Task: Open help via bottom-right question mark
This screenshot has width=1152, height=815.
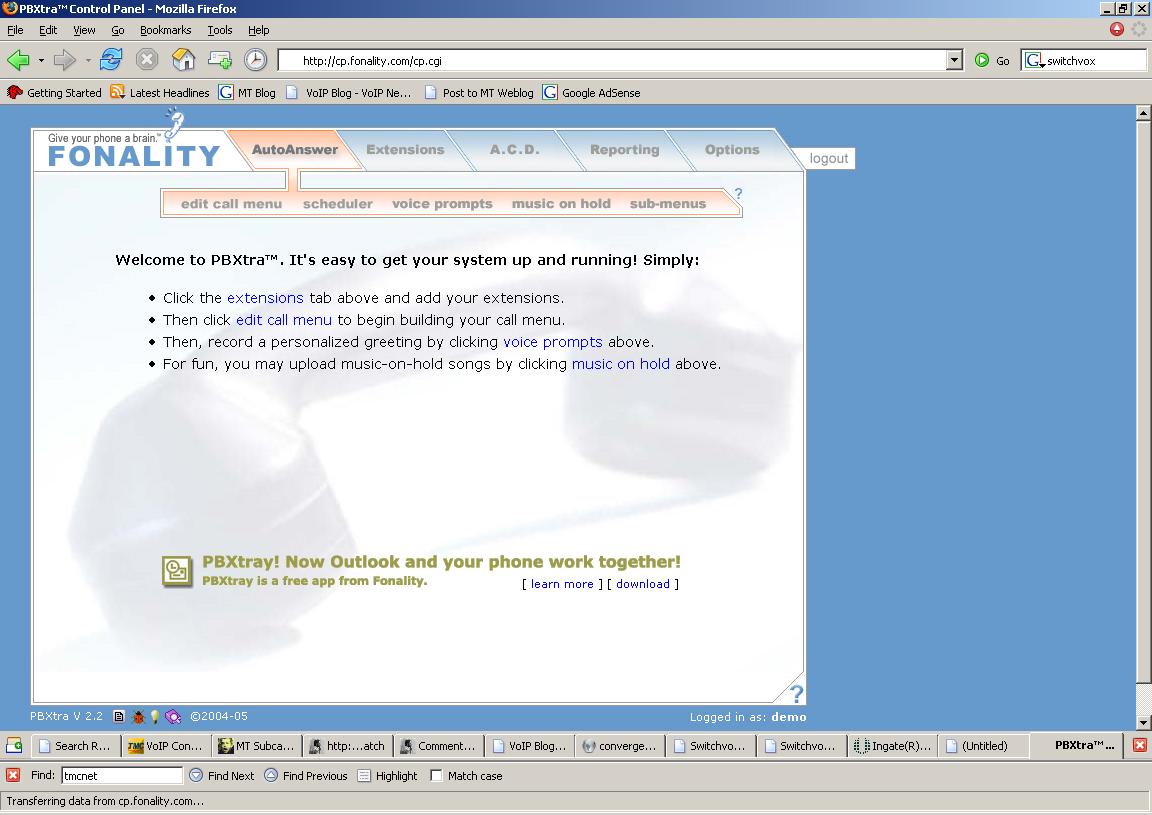Action: pyautogui.click(x=796, y=694)
